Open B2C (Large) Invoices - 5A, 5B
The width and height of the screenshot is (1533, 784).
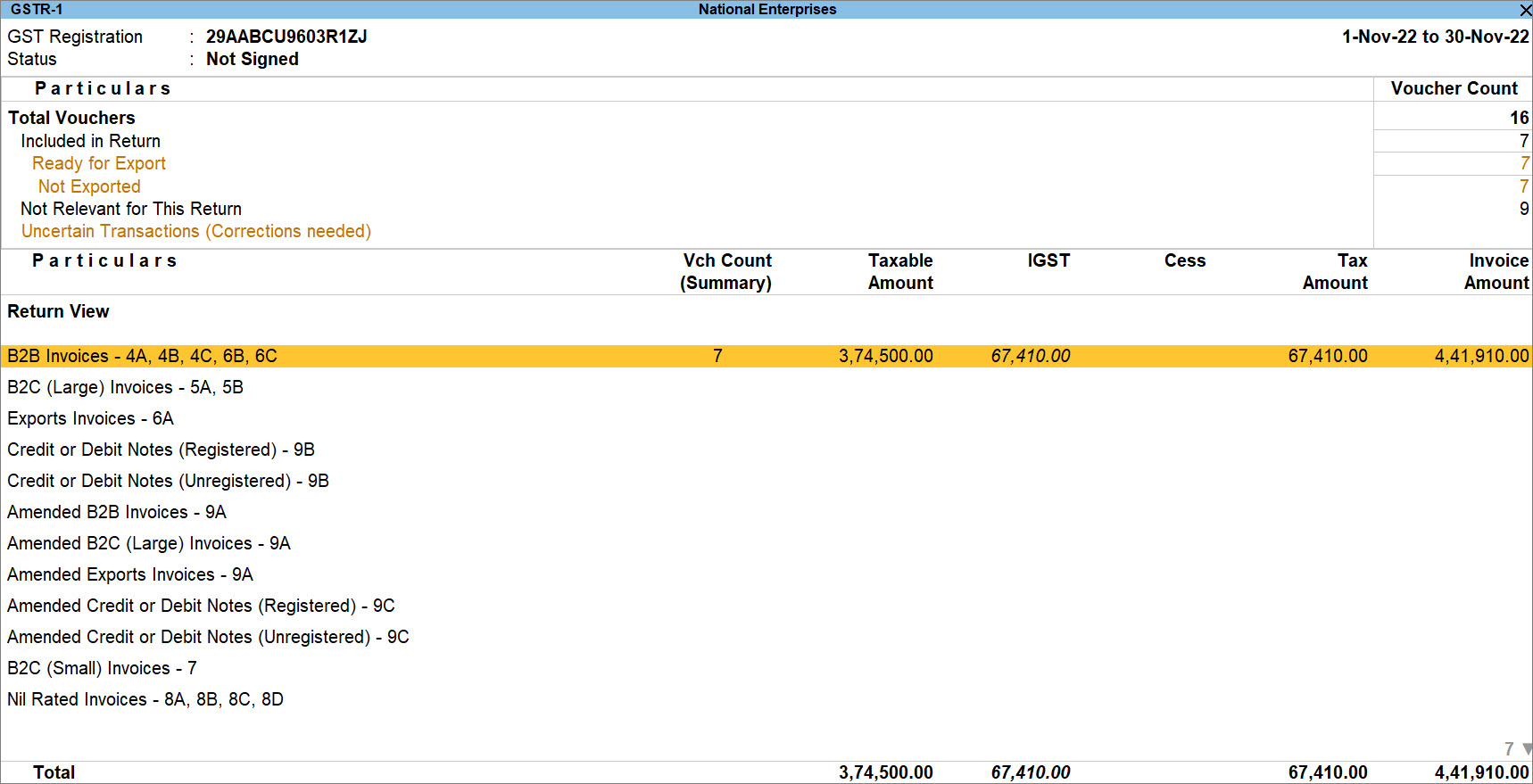(x=766, y=387)
